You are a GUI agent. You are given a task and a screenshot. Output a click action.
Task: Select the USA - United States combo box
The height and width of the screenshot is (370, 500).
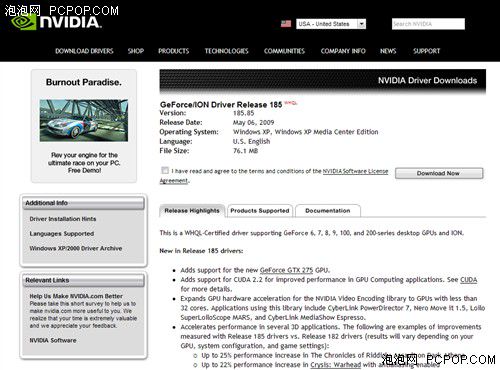[x=331, y=24]
